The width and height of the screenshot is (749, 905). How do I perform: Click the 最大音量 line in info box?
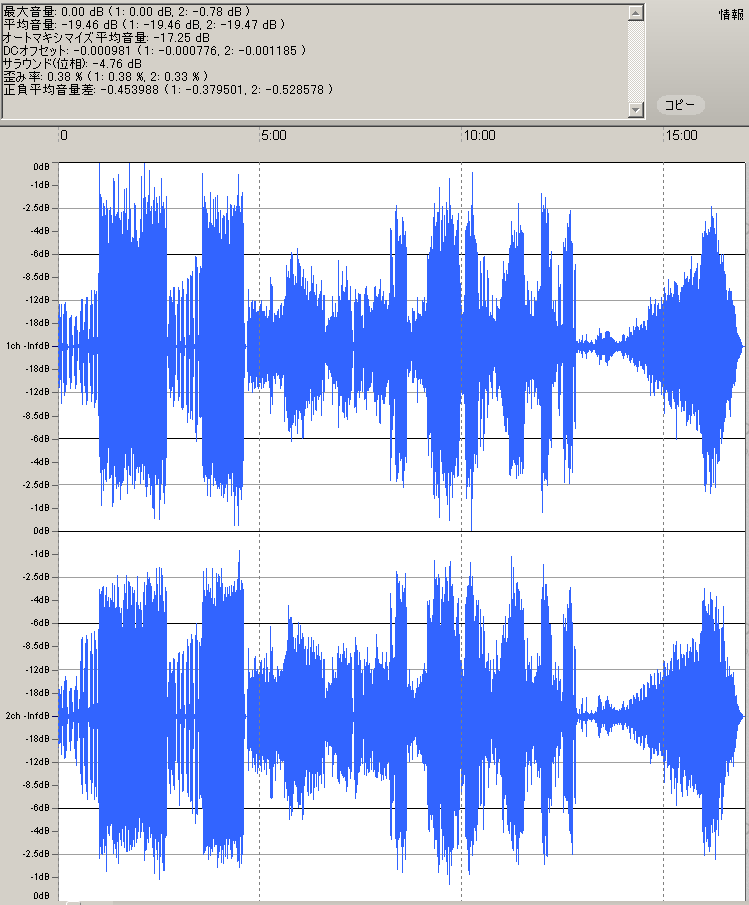coord(126,12)
